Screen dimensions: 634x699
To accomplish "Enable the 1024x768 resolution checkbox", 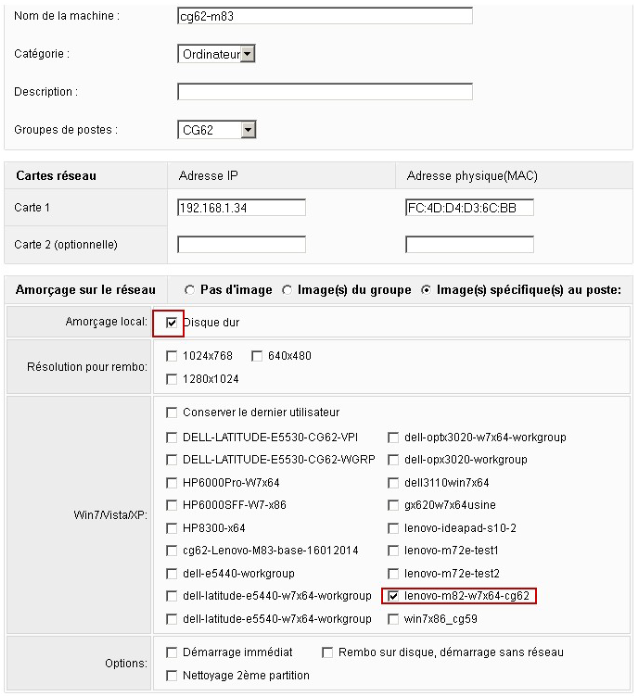I will pyautogui.click(x=172, y=356).
